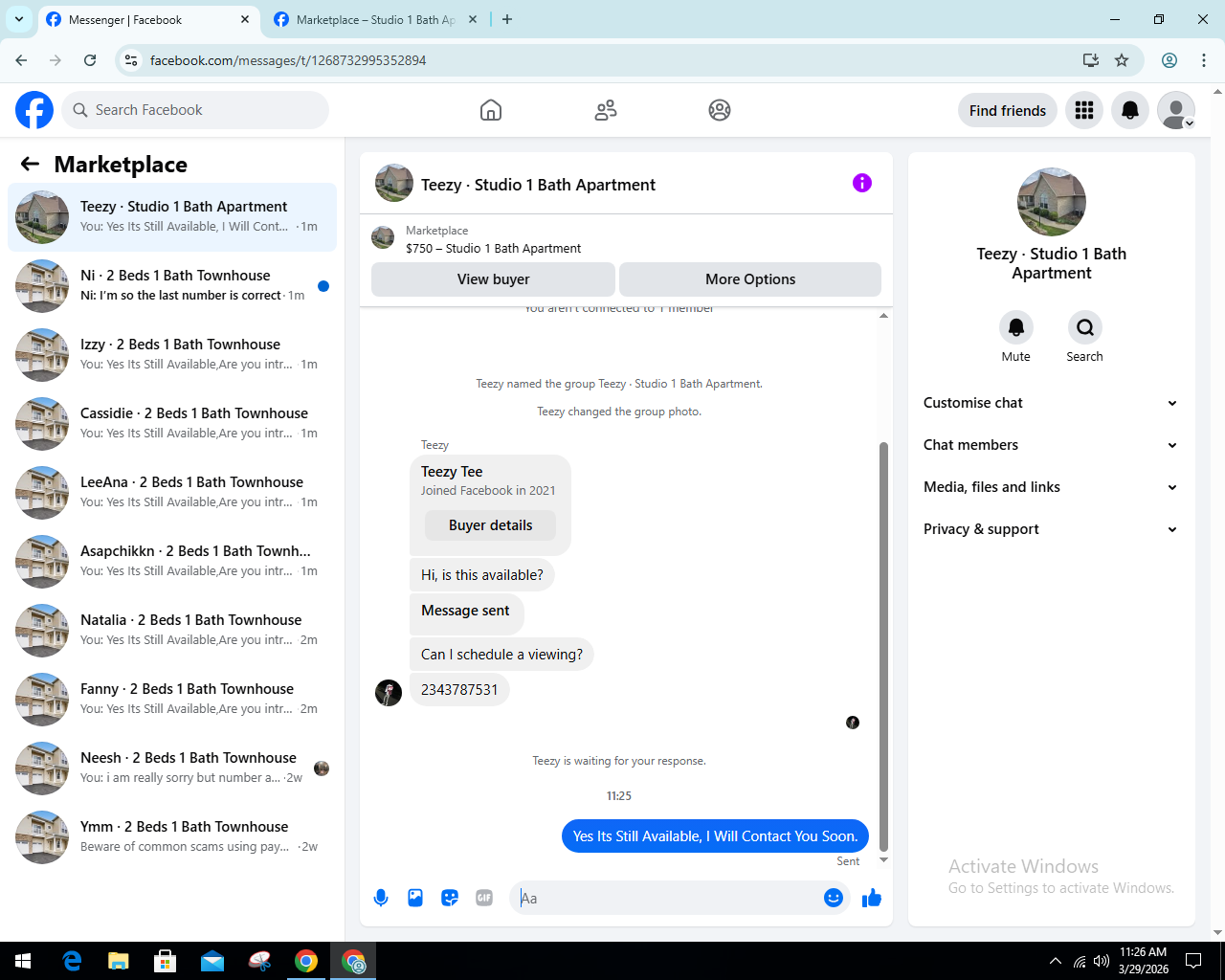
Task: Go back from Marketplace chats
Action: pyautogui.click(x=30, y=164)
